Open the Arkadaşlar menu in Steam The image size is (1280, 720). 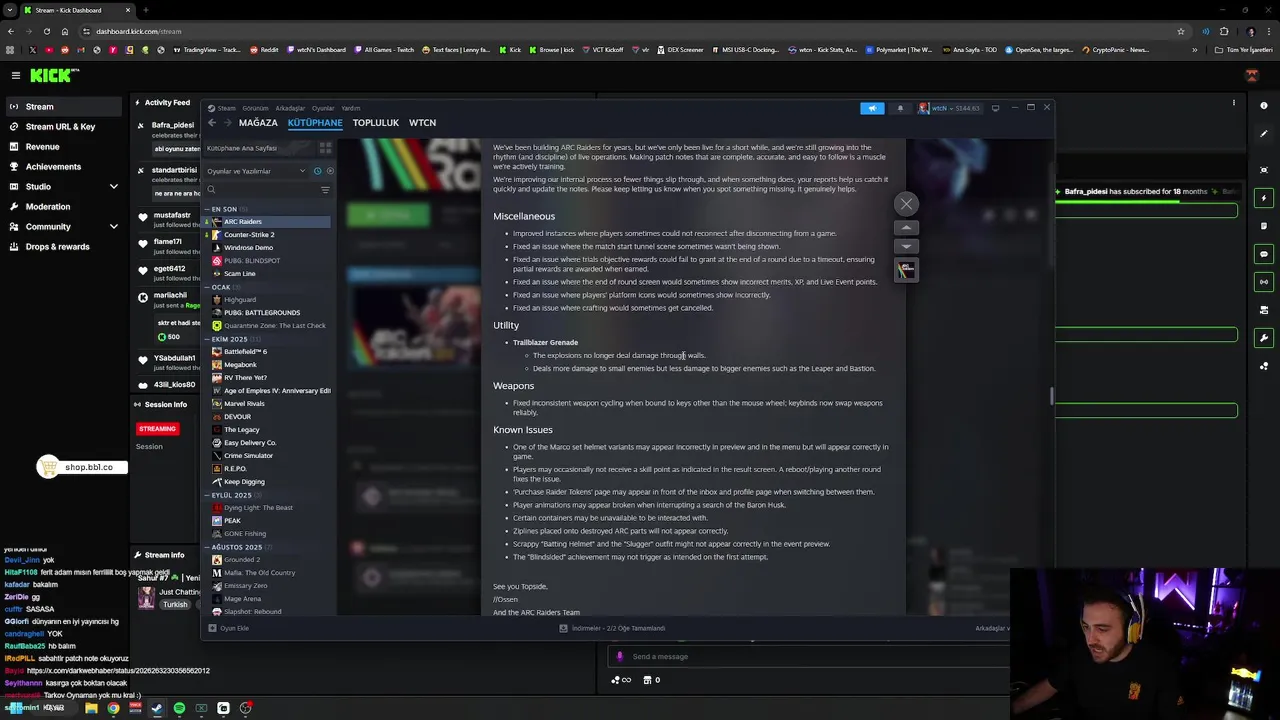(x=290, y=108)
